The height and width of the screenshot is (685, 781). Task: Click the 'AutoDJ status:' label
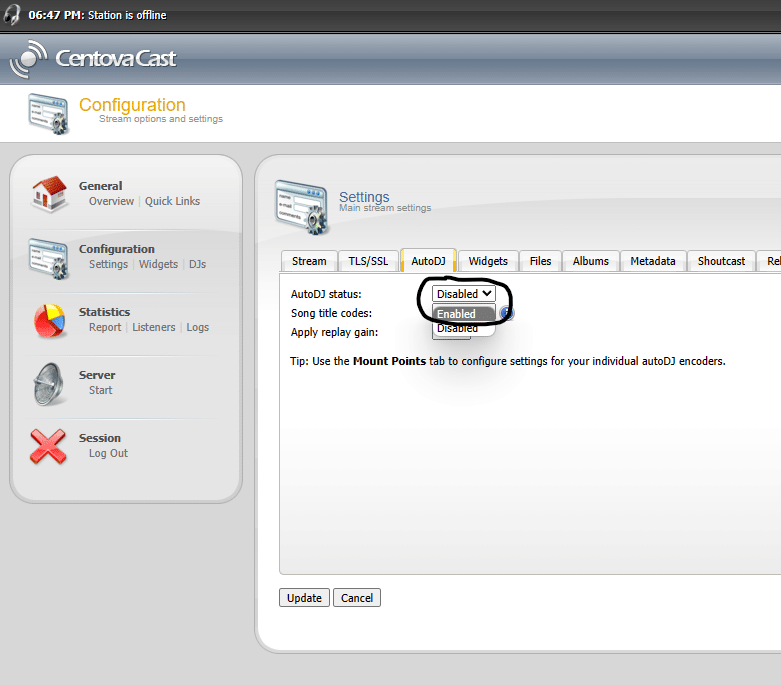point(326,294)
